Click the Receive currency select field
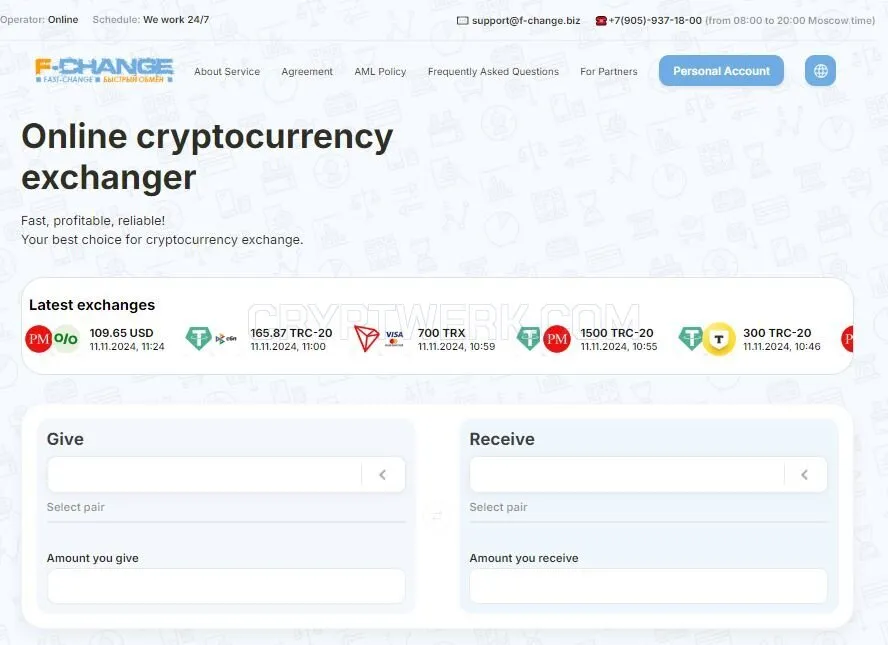Viewport: 888px width, 645px height. 648,475
